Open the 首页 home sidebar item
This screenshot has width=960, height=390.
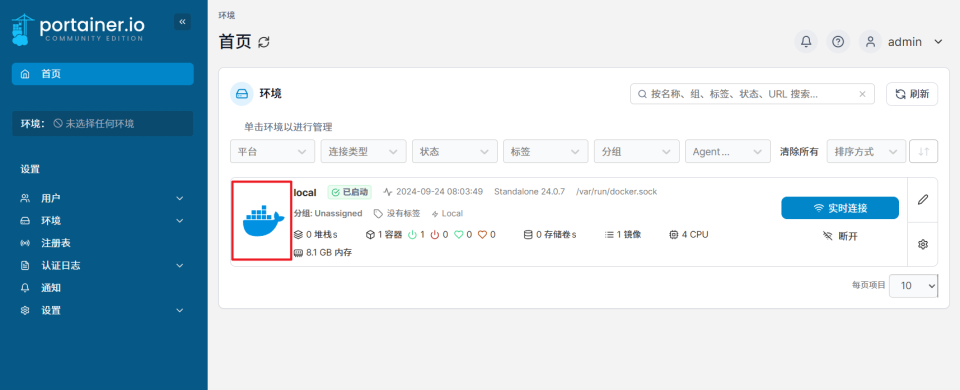(x=103, y=74)
